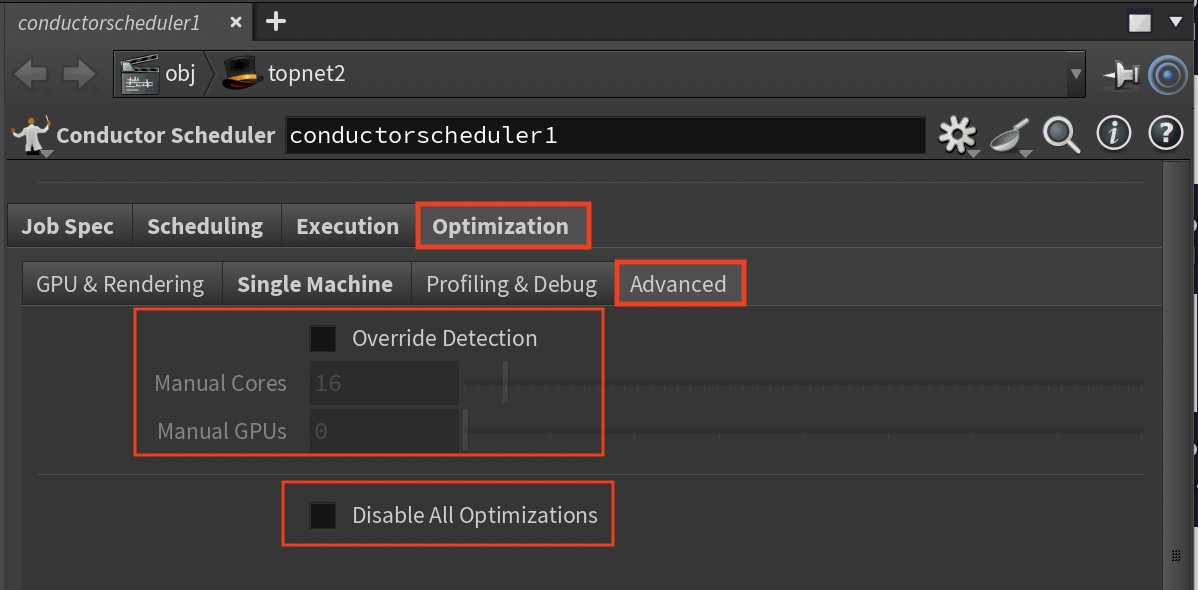Viewport: 1198px width, 590px height.
Task: Click the Manual Cores label
Action: 221,383
